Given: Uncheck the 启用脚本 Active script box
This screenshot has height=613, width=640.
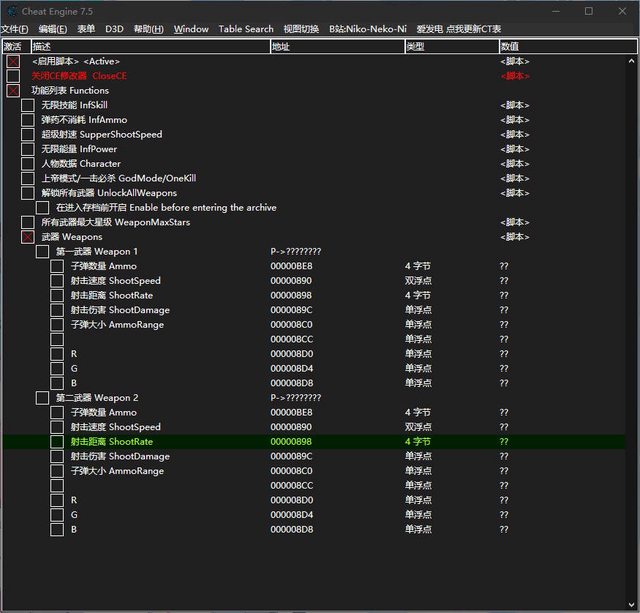Looking at the screenshot, I should tap(13, 62).
